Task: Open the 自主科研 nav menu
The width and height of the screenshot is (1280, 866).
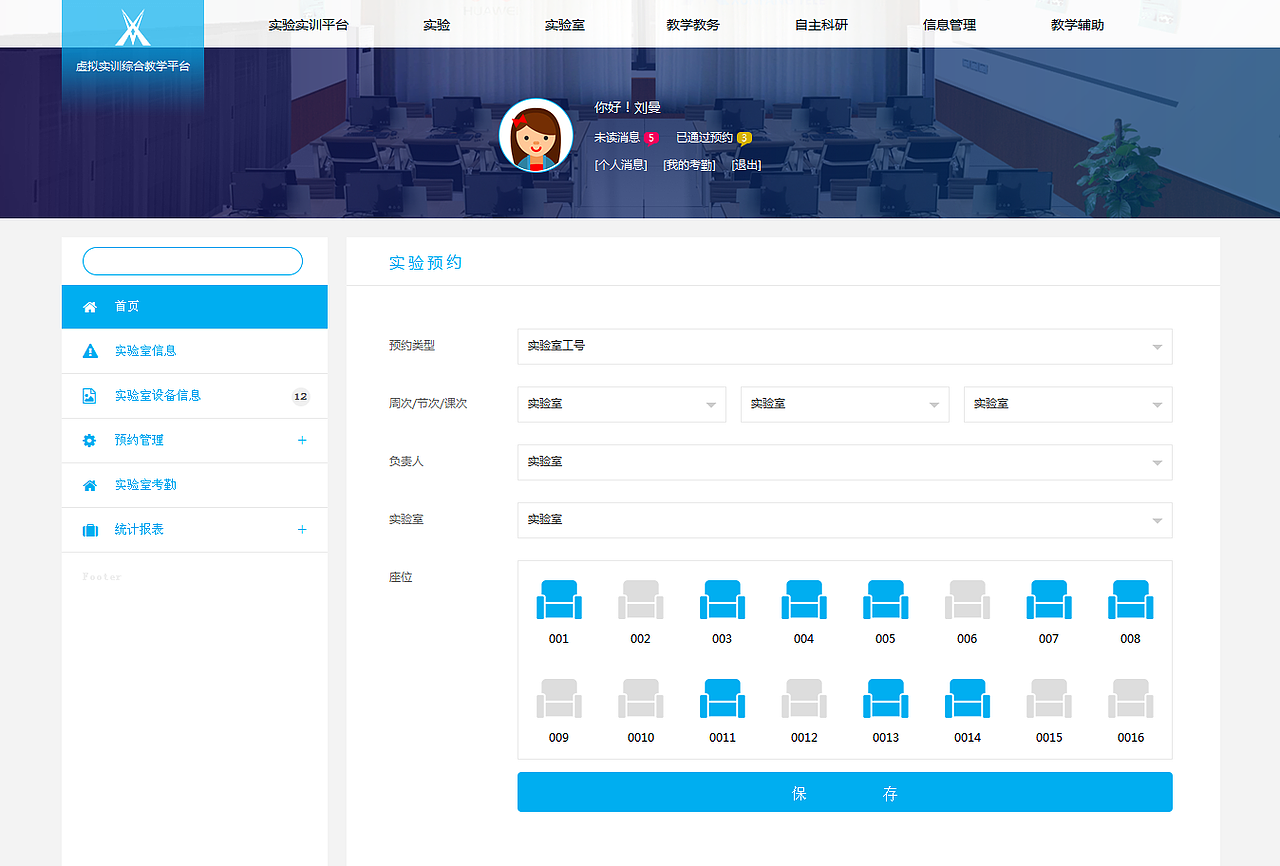Action: 822,25
